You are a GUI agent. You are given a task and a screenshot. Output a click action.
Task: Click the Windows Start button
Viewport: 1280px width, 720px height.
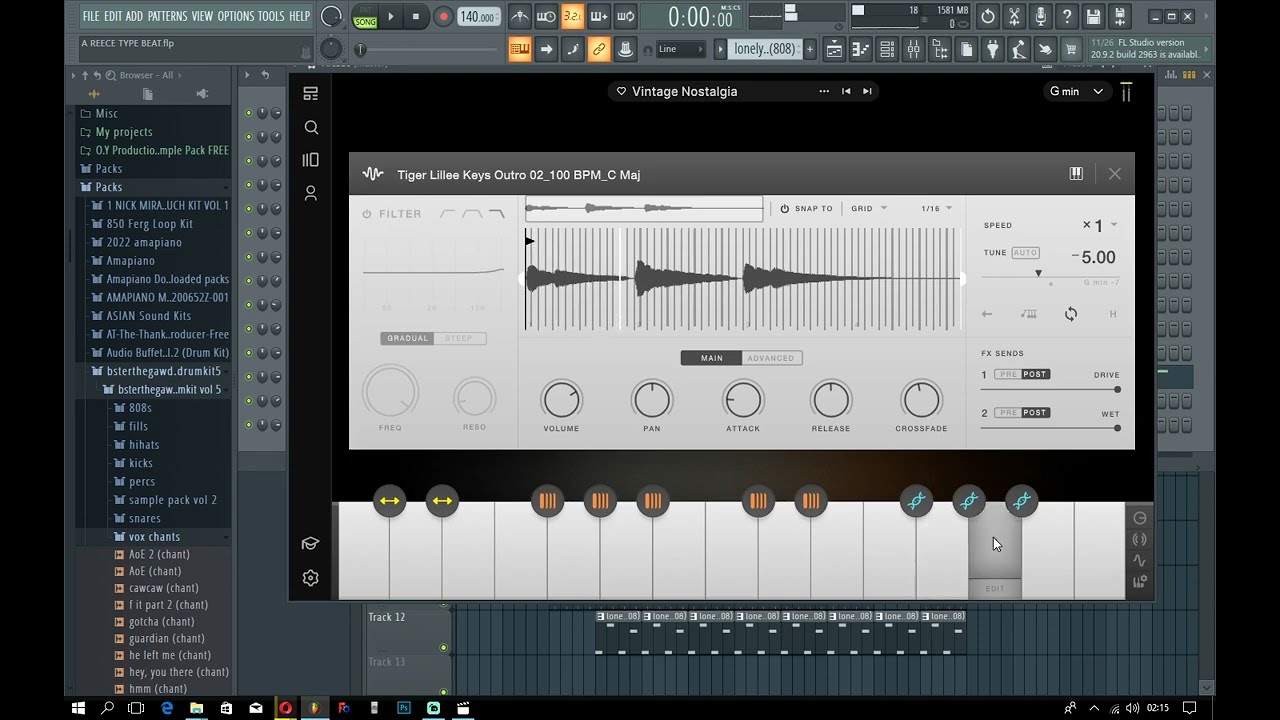[78, 708]
